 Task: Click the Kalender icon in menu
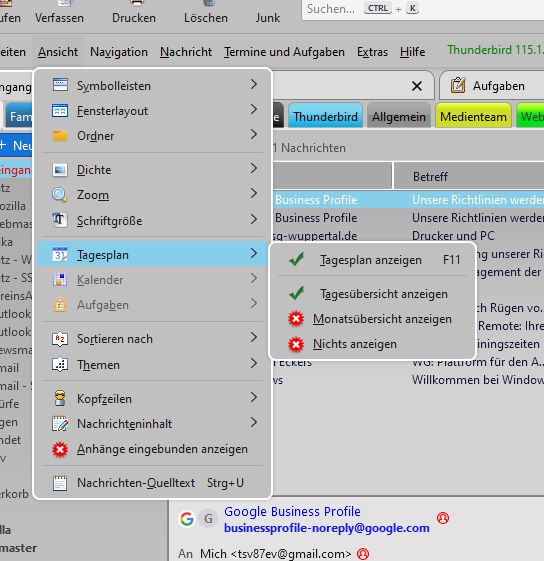60,279
